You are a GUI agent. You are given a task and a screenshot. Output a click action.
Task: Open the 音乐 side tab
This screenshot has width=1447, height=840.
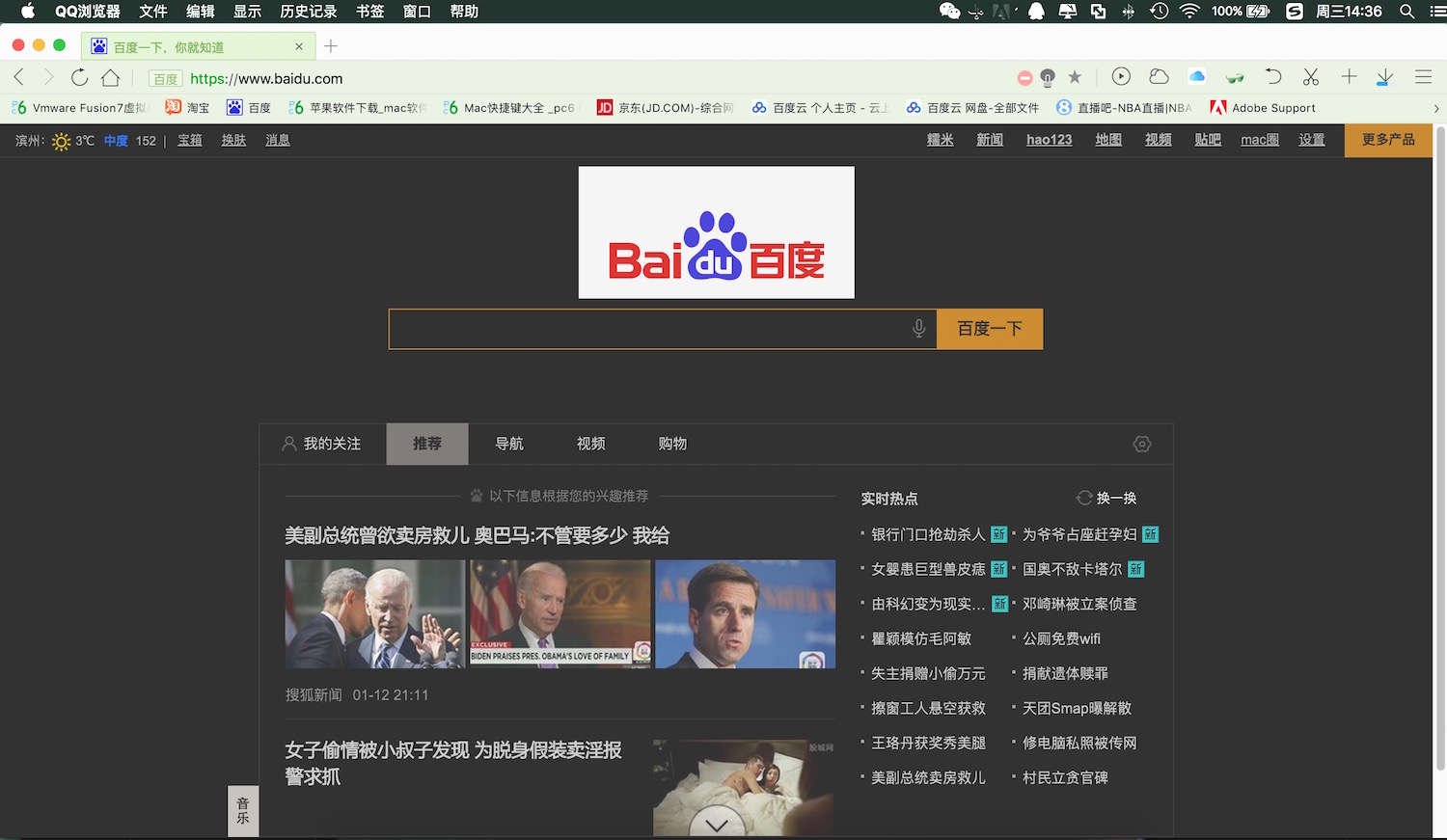coord(243,810)
